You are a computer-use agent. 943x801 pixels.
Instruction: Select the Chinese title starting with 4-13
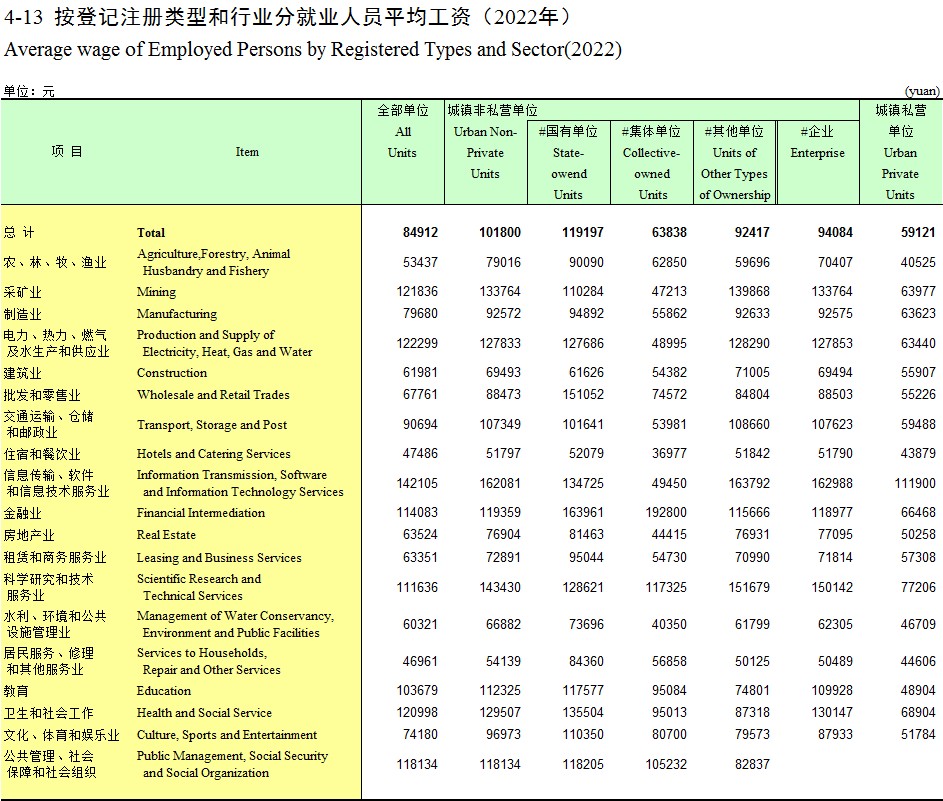tap(287, 17)
